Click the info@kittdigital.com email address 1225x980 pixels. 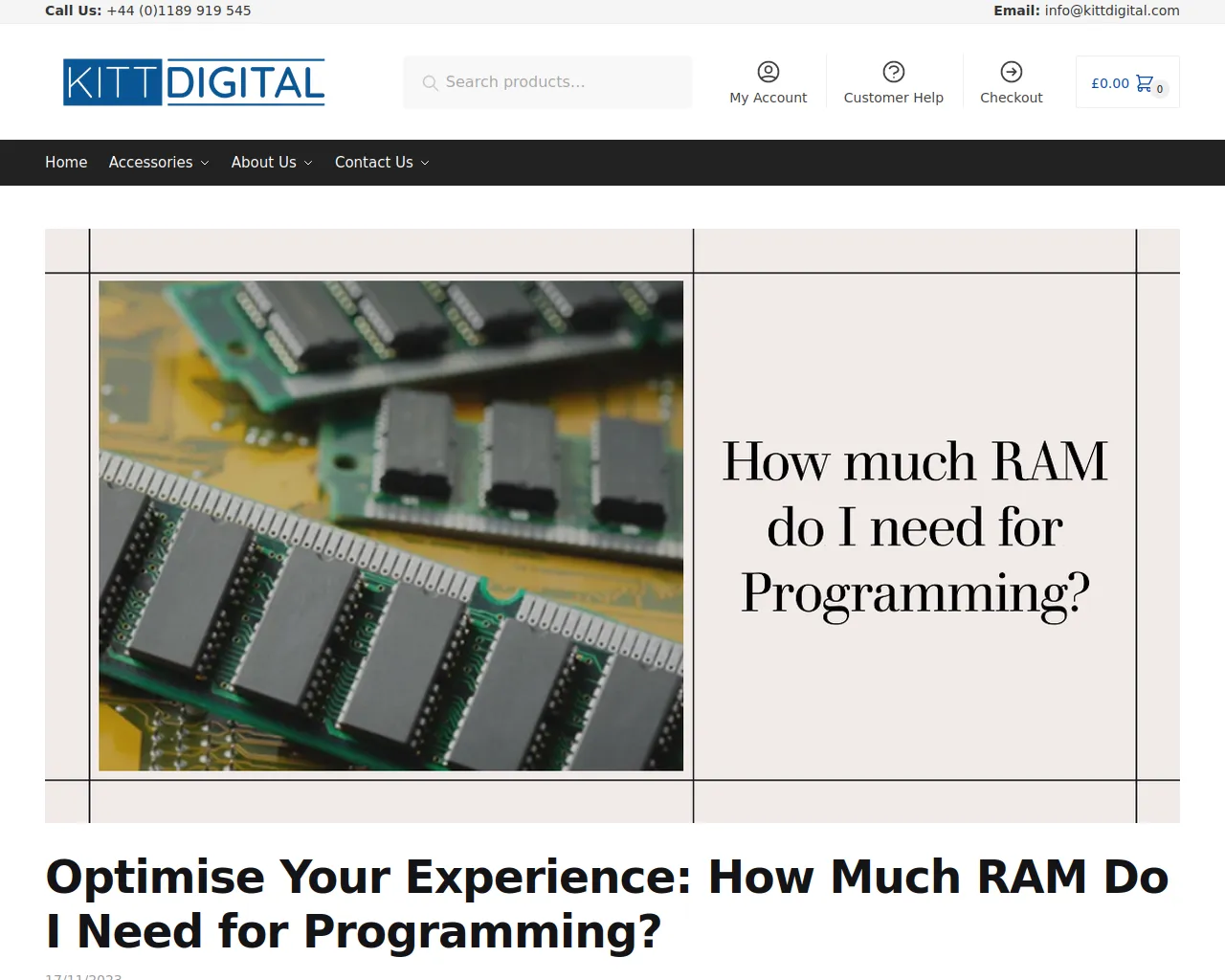1111,11
